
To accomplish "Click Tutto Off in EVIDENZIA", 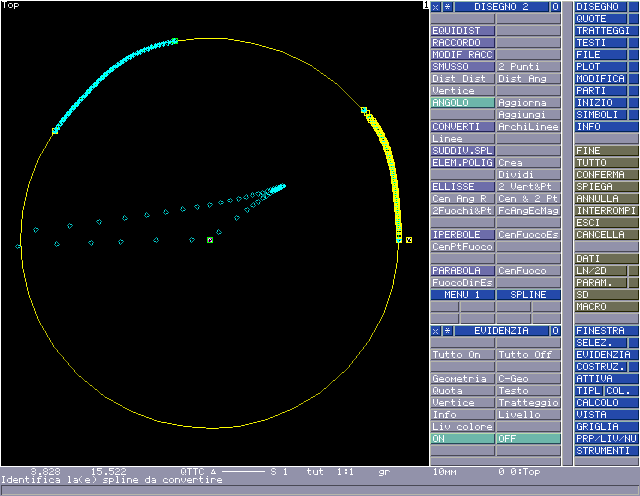I will pyautogui.click(x=529, y=355).
